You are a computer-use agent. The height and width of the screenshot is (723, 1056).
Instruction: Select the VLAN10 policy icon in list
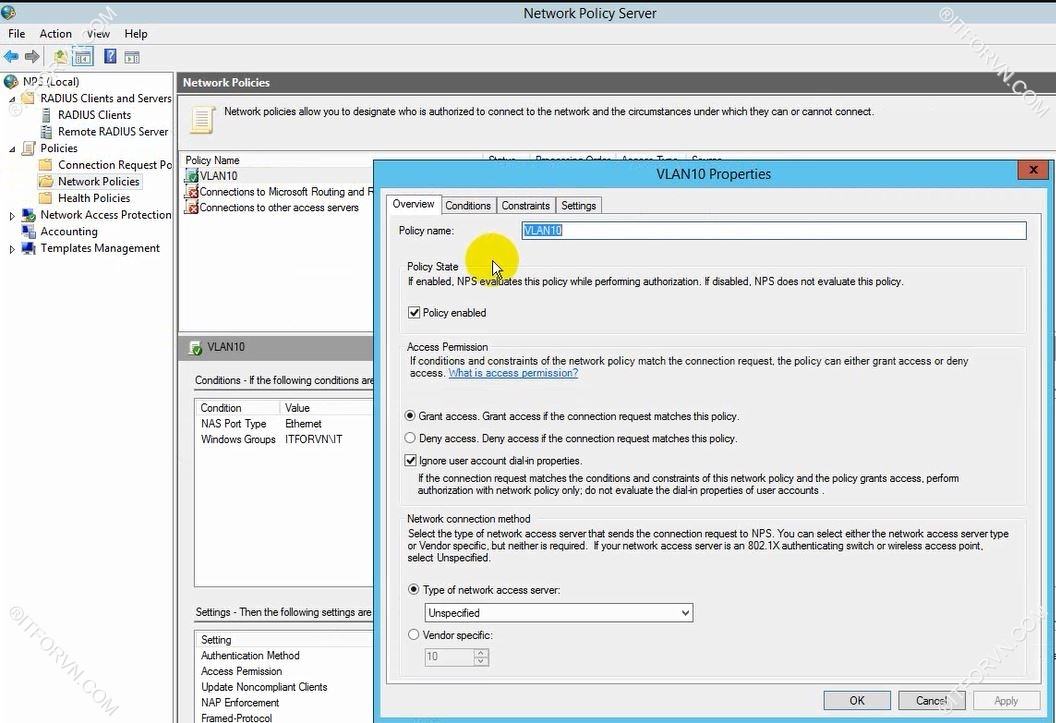tap(192, 176)
